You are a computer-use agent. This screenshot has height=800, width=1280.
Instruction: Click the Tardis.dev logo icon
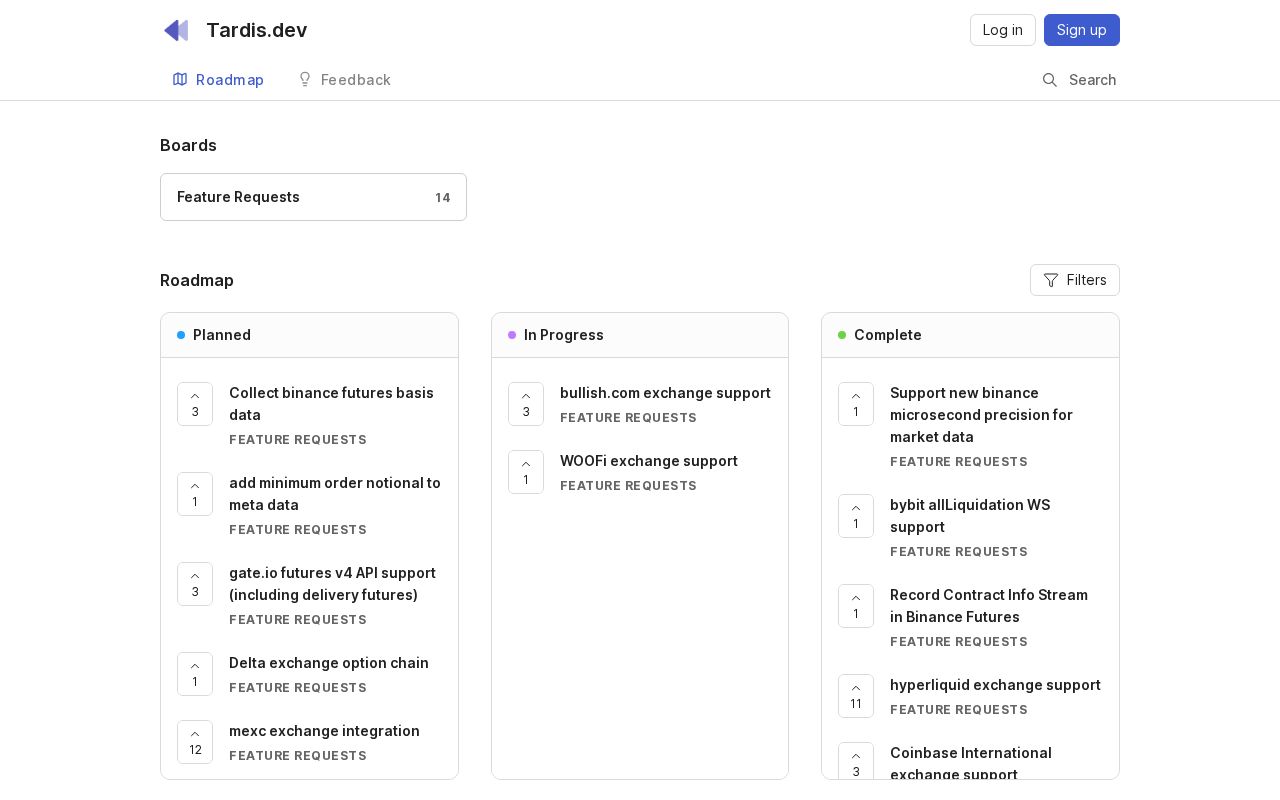pyautogui.click(x=176, y=30)
